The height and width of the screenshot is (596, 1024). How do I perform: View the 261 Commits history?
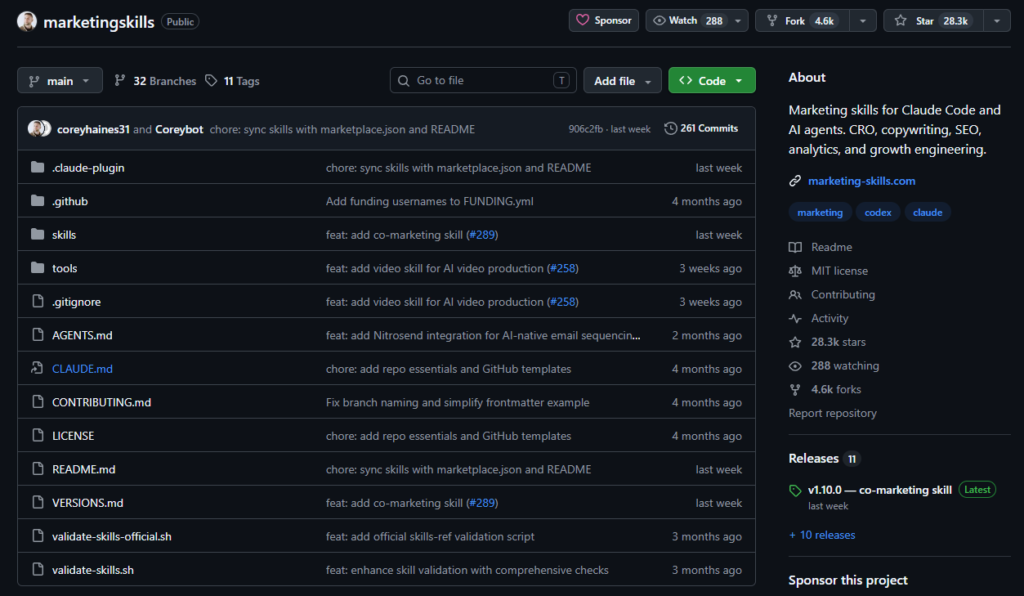[701, 129]
